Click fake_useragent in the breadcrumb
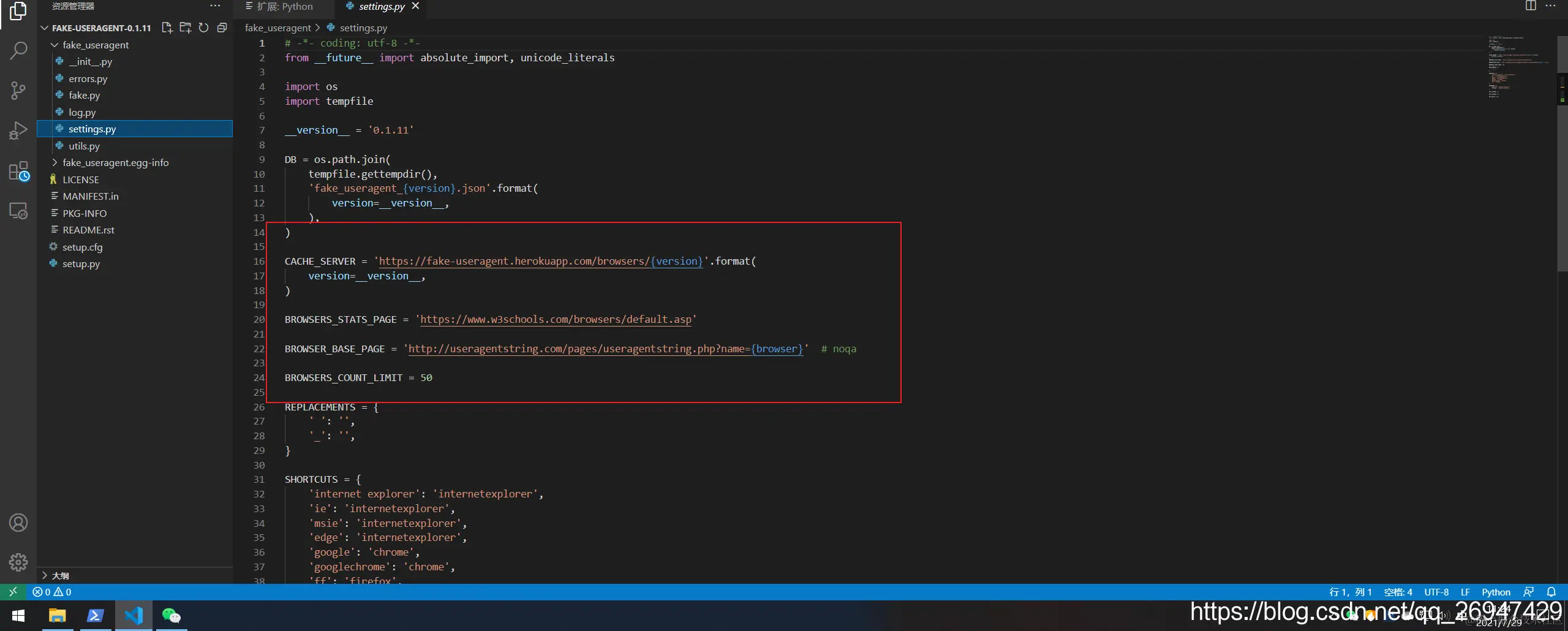1568x631 pixels. point(278,28)
